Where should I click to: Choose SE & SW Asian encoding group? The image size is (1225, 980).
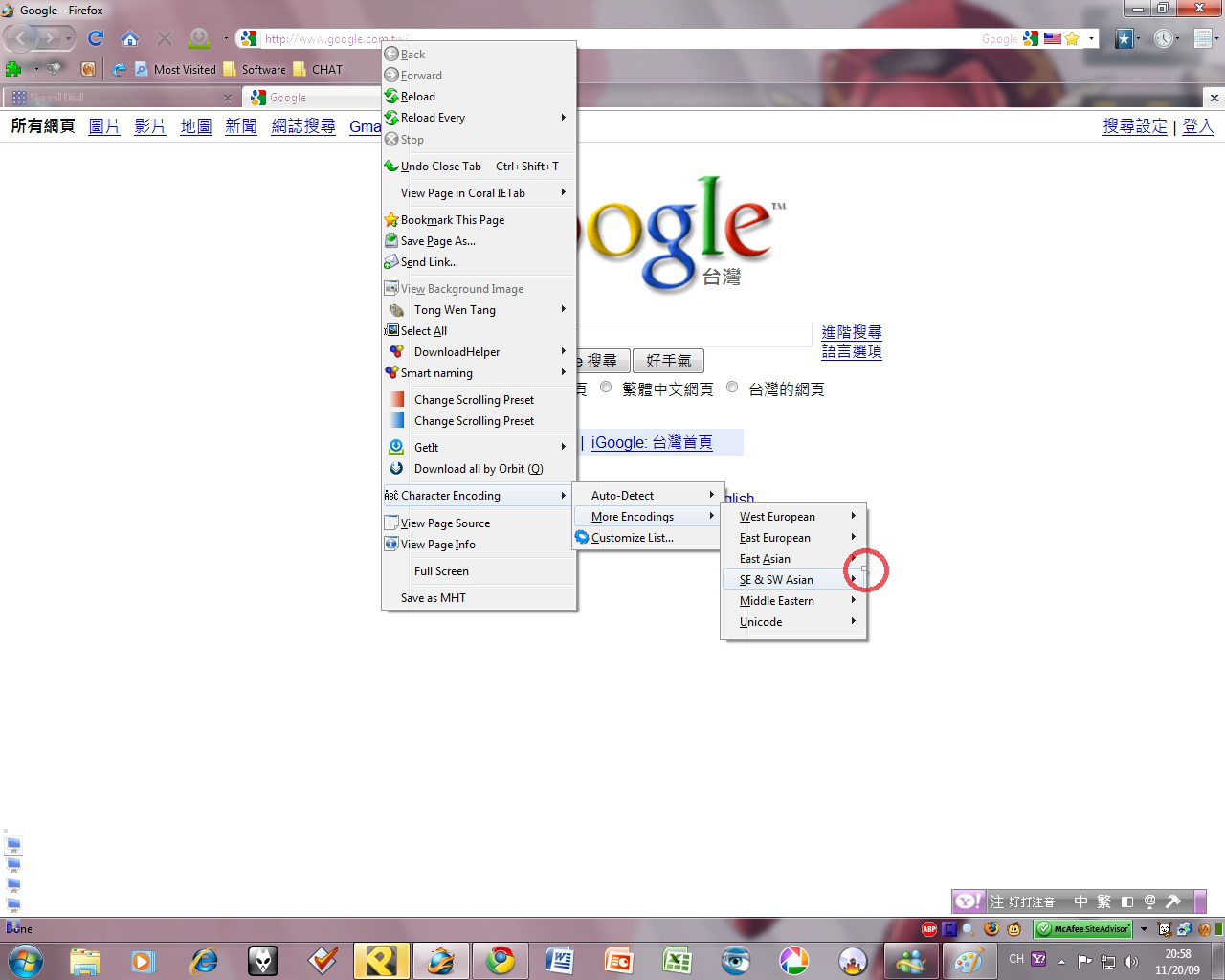click(x=793, y=579)
